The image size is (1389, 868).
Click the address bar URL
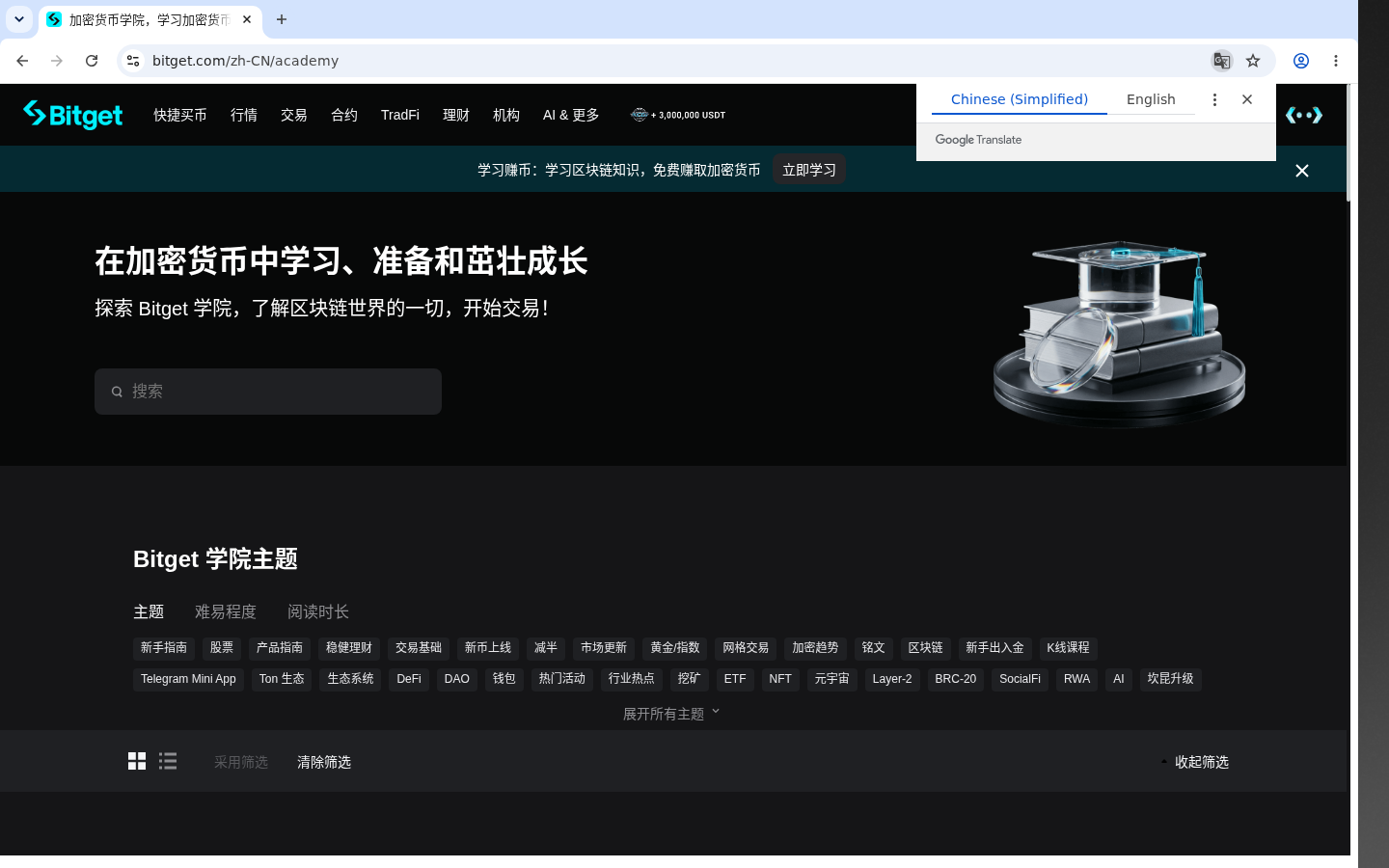point(245,61)
